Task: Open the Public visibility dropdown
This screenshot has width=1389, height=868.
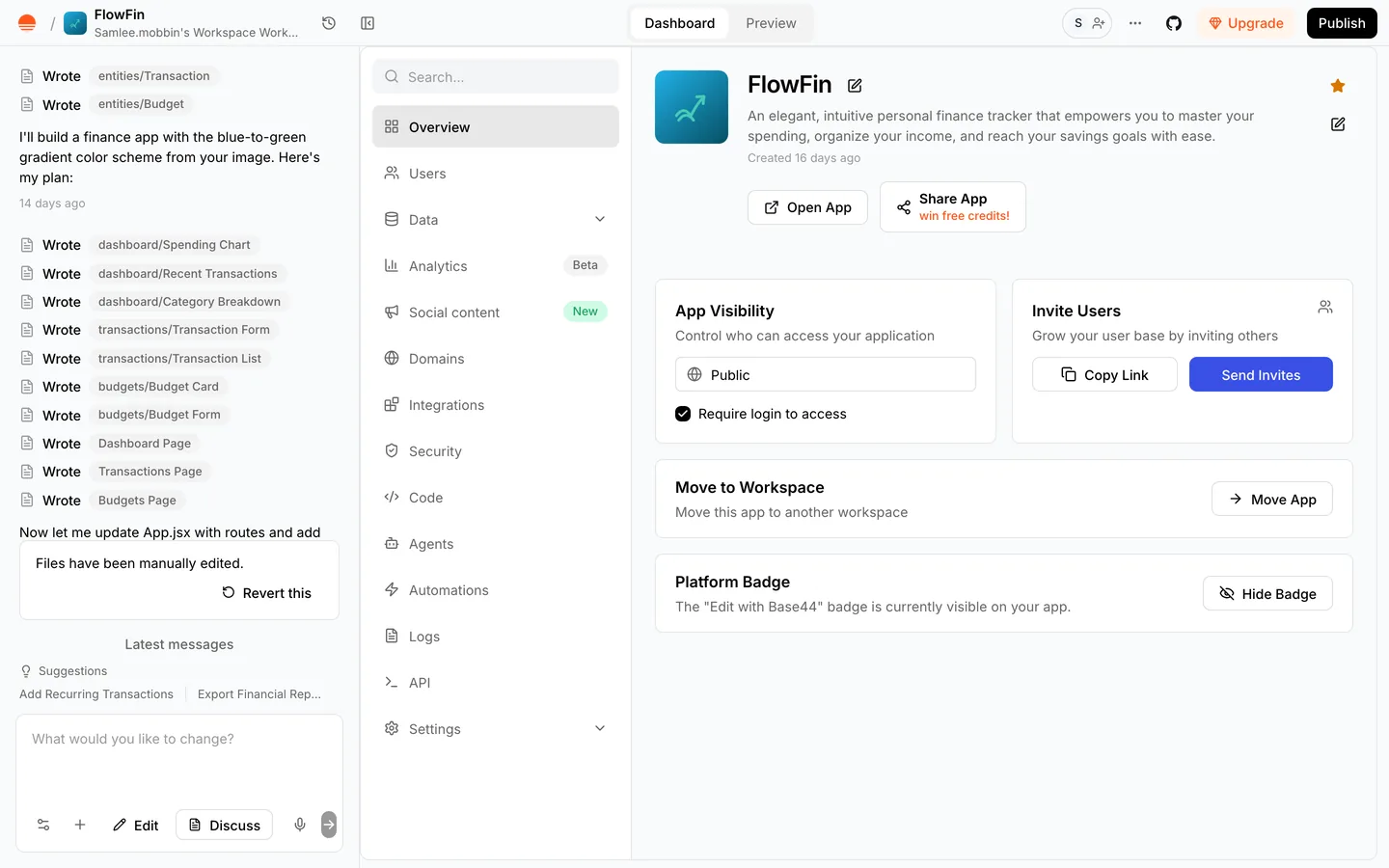Action: (x=826, y=374)
